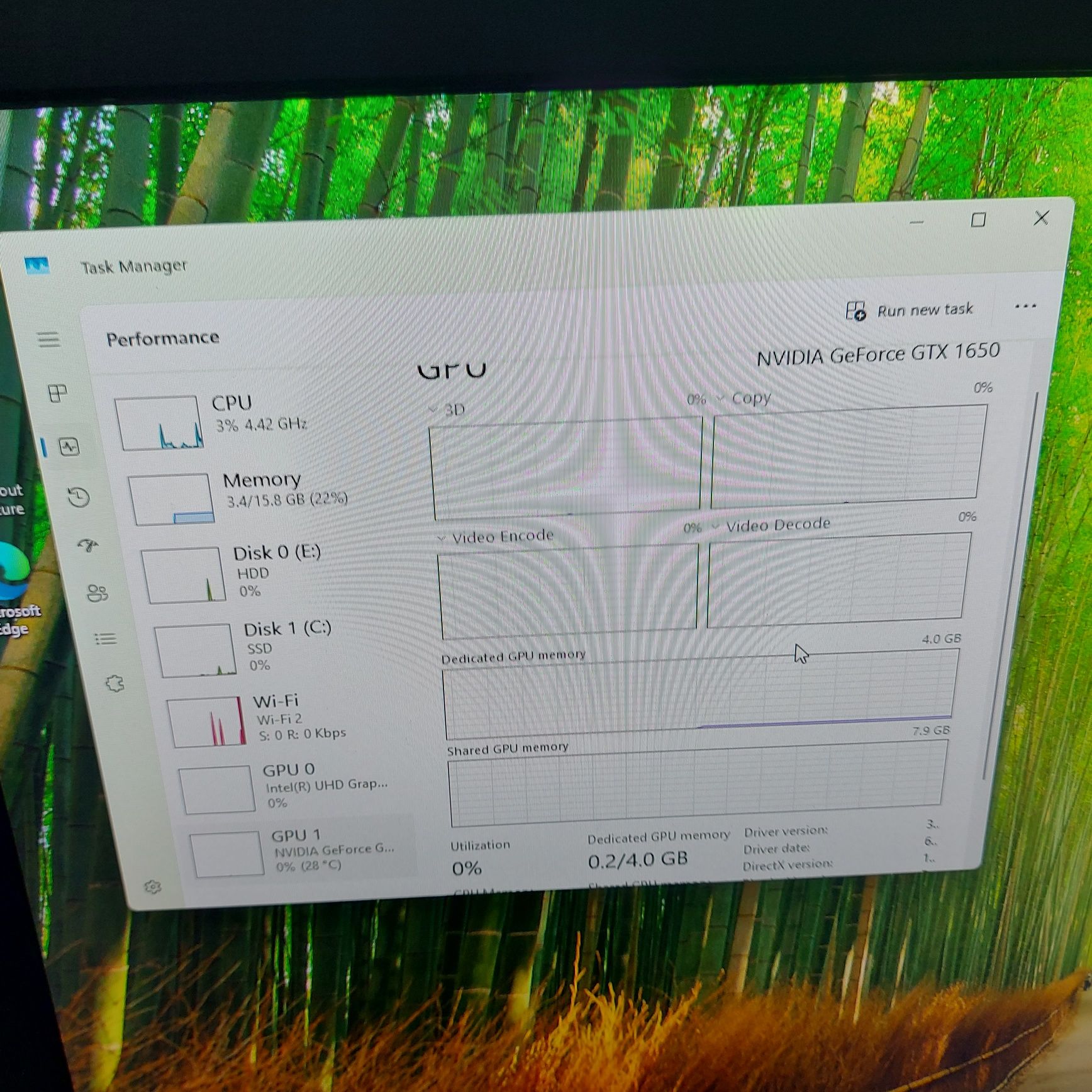
Task: Click the DirectX version label
Action: pos(788,865)
